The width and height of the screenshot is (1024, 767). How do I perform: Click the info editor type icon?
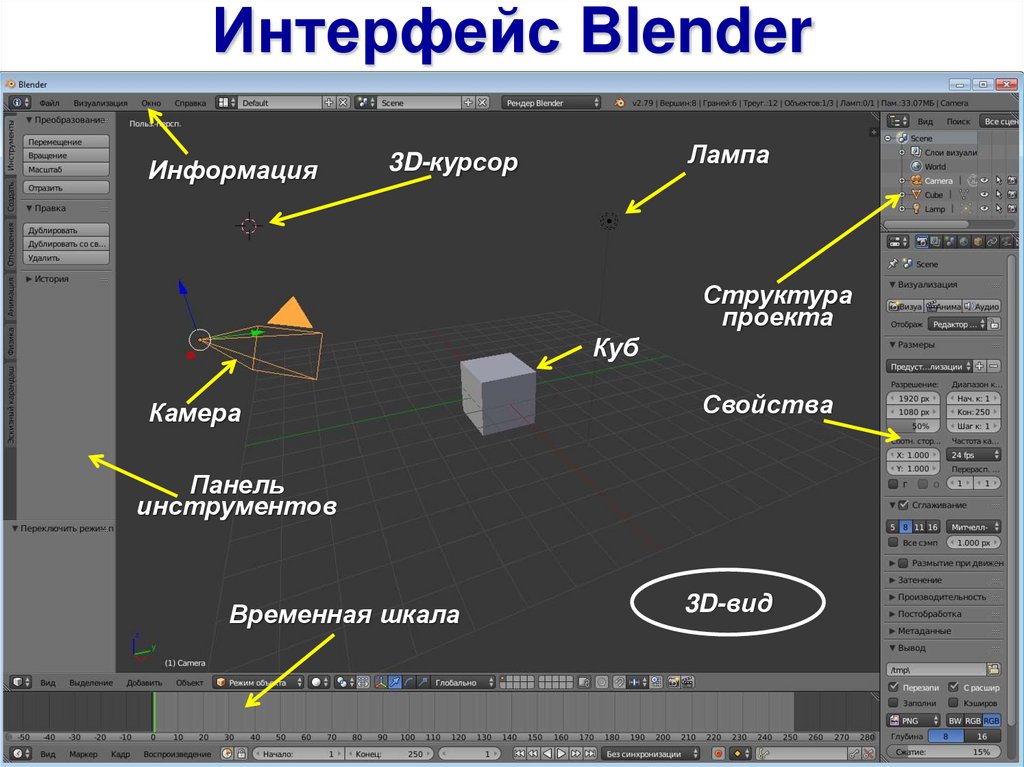tap(19, 103)
